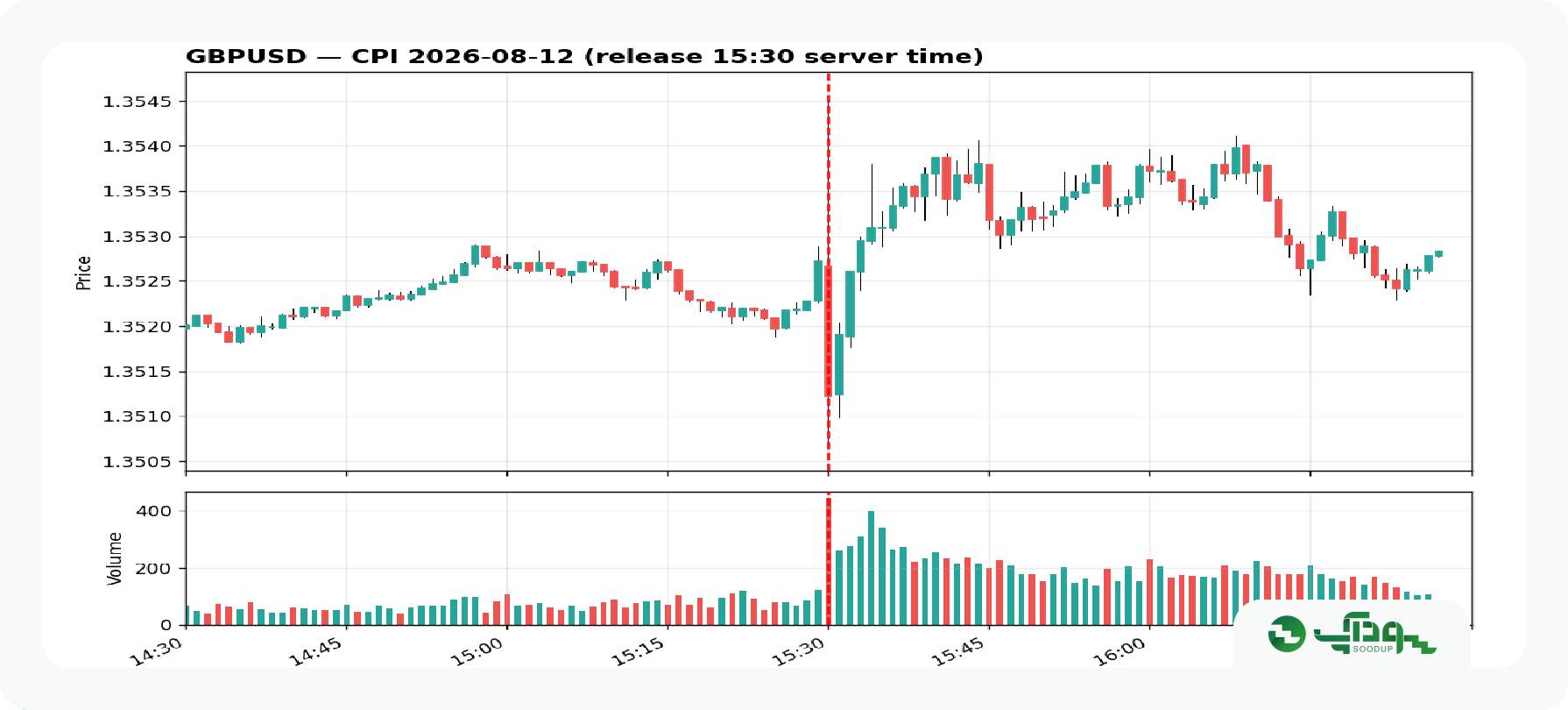Viewport: 1568px width, 710px height.
Task: Click the tallest green volume bar near 400
Action: click(871, 568)
